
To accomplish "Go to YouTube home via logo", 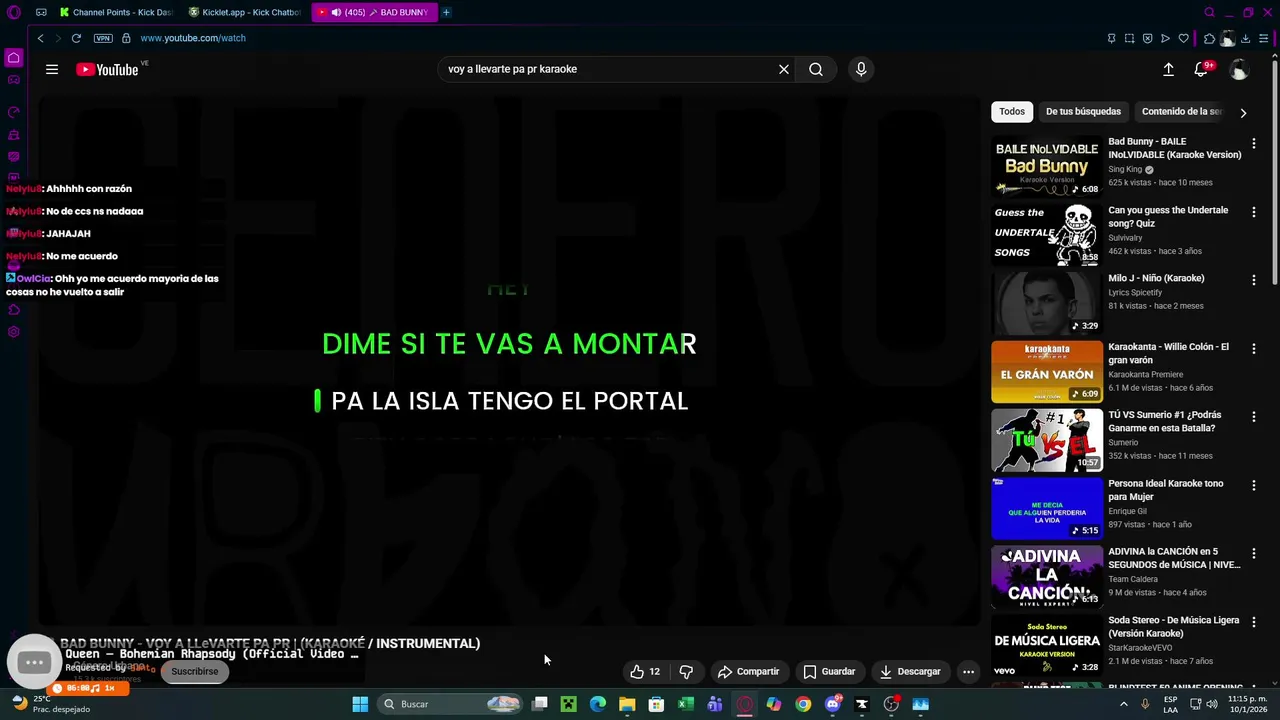I will (x=107, y=69).
